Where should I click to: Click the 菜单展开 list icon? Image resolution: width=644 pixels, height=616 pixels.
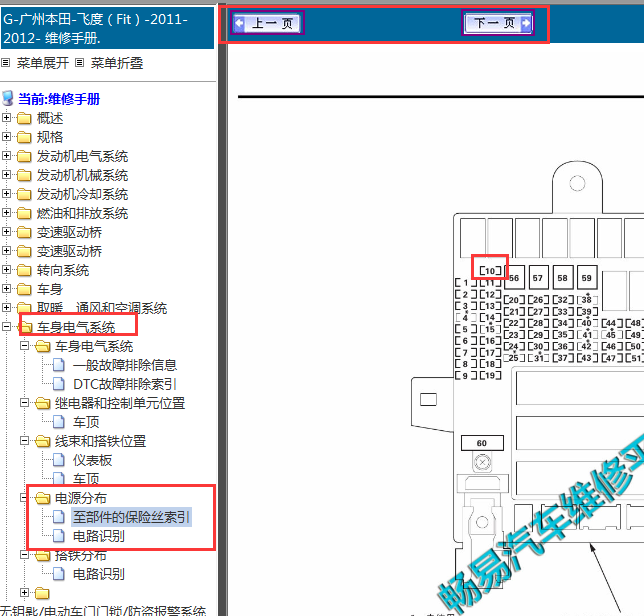click(5, 63)
